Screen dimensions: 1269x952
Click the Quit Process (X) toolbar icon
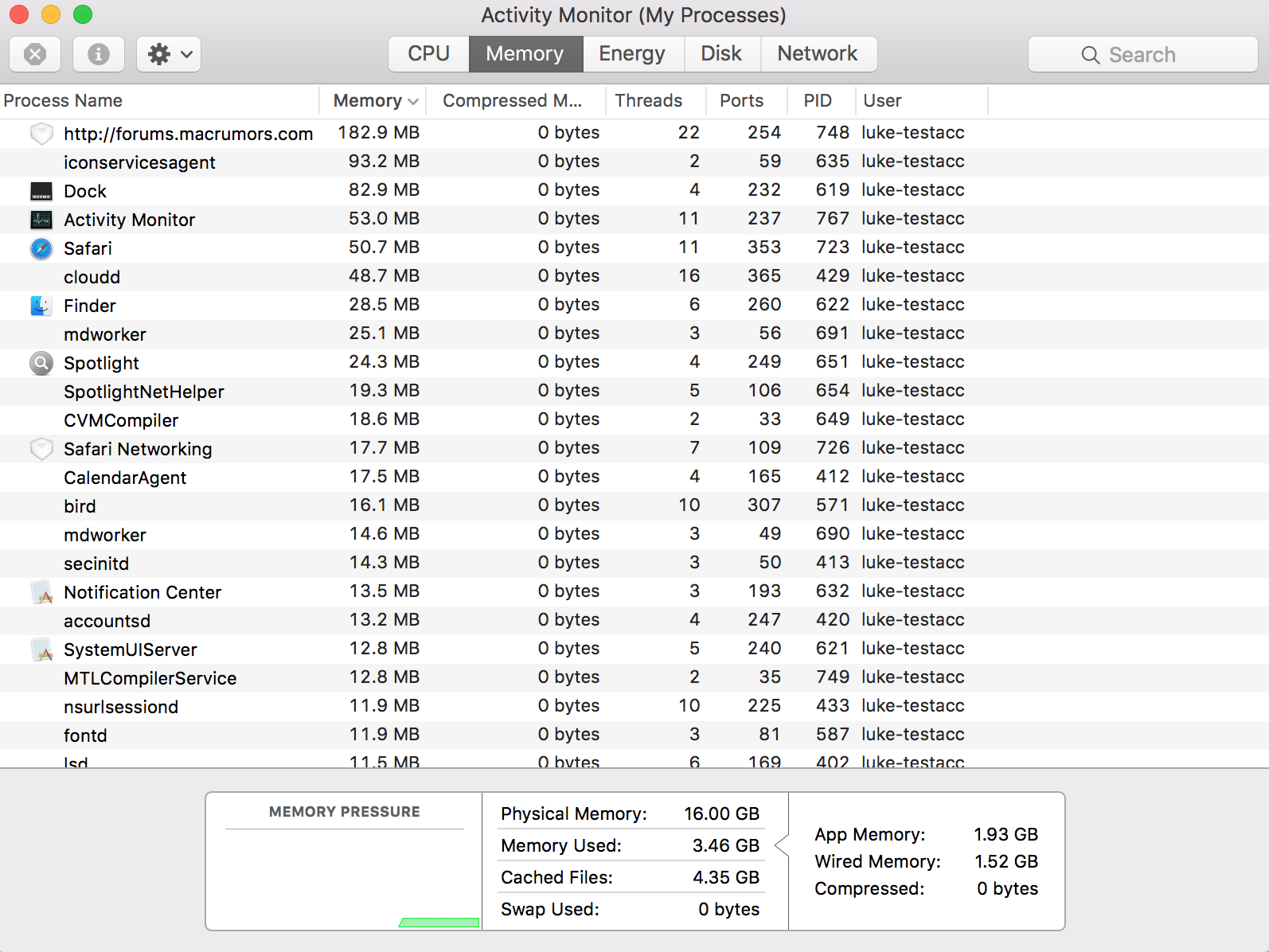point(35,54)
